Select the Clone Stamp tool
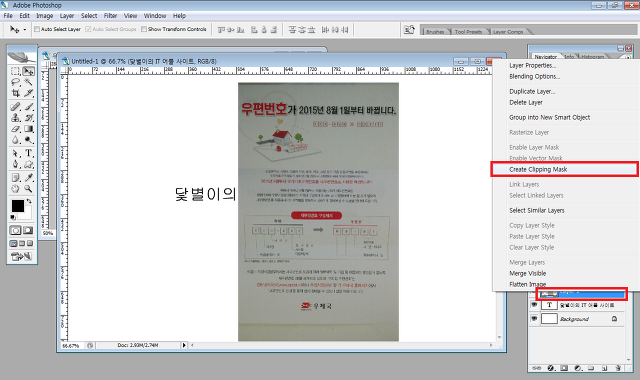Viewport: 640px width, 380px height. [16, 118]
